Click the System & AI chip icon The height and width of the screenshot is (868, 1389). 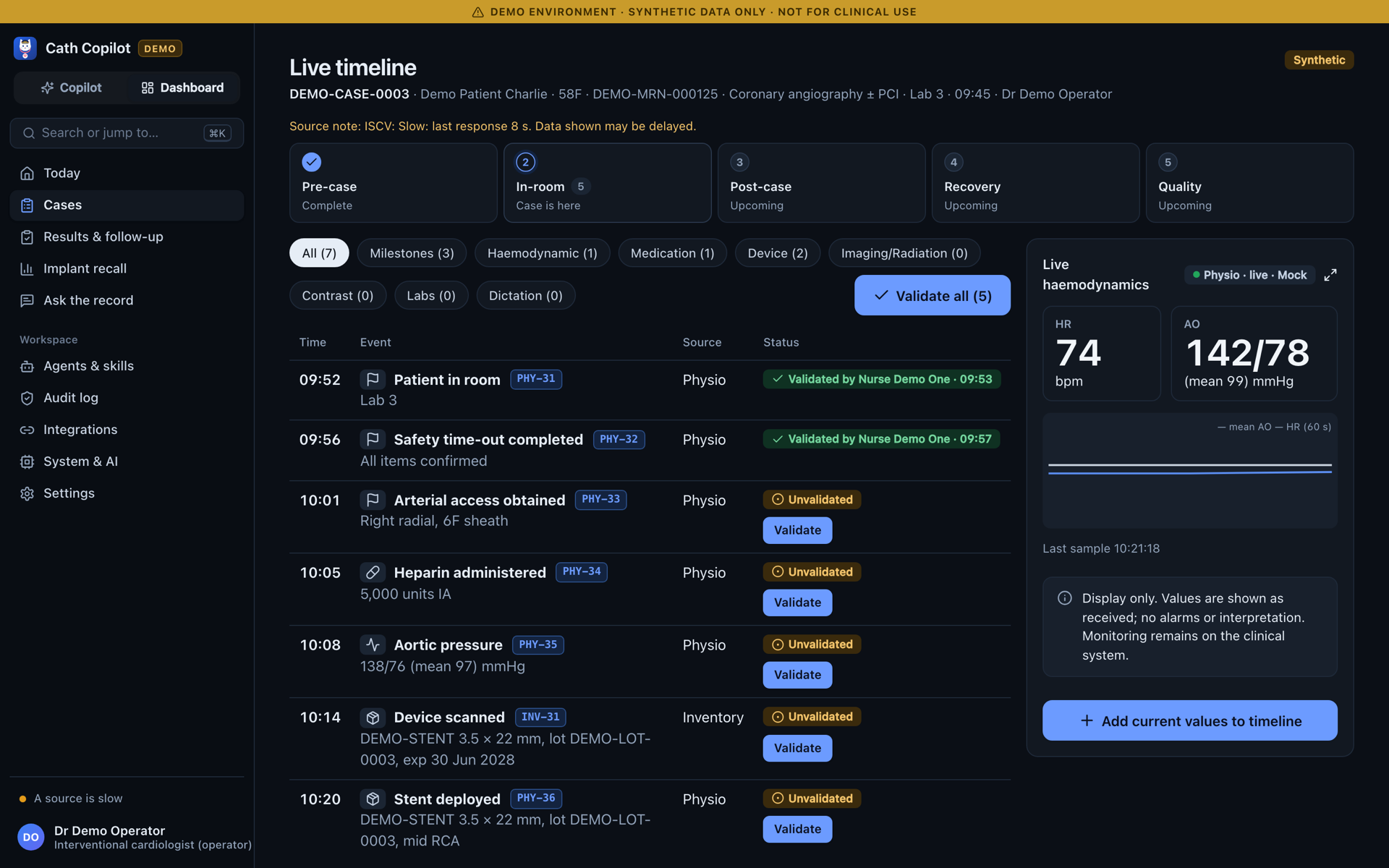[27, 462]
